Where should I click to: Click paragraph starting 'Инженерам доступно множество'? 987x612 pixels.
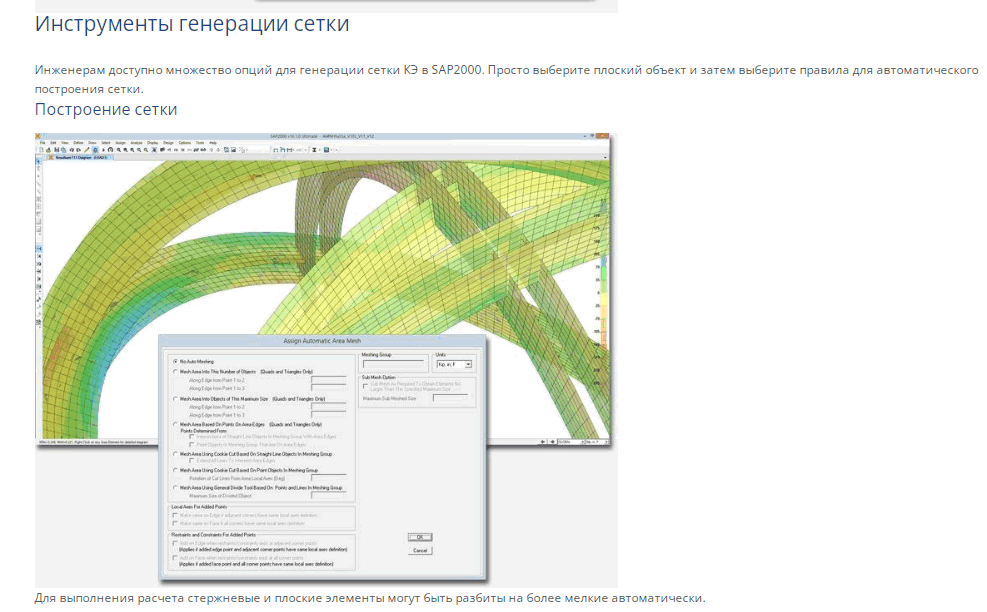pyautogui.click(x=507, y=79)
